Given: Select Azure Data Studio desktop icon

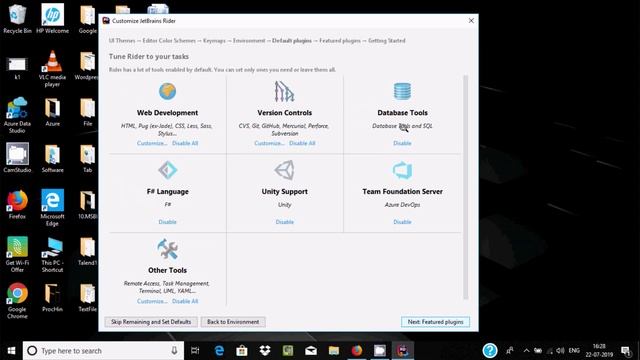Looking at the screenshot, I should tap(17, 115).
